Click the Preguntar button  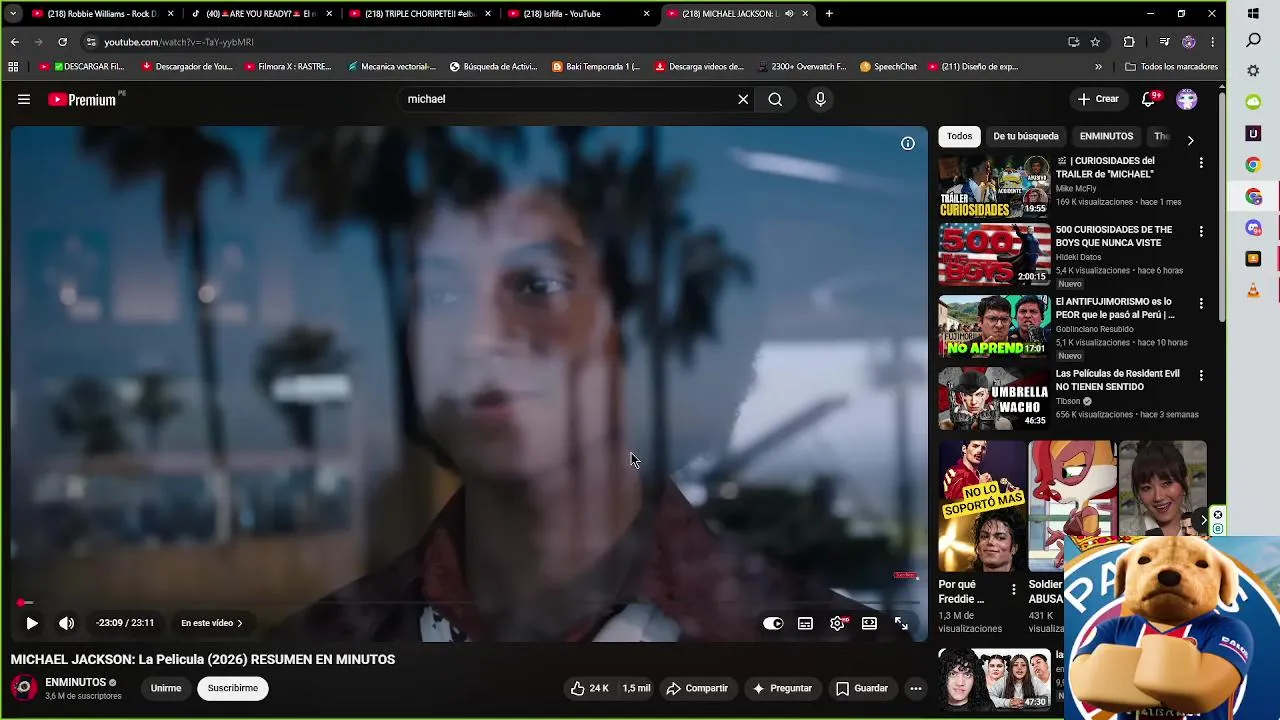[782, 688]
